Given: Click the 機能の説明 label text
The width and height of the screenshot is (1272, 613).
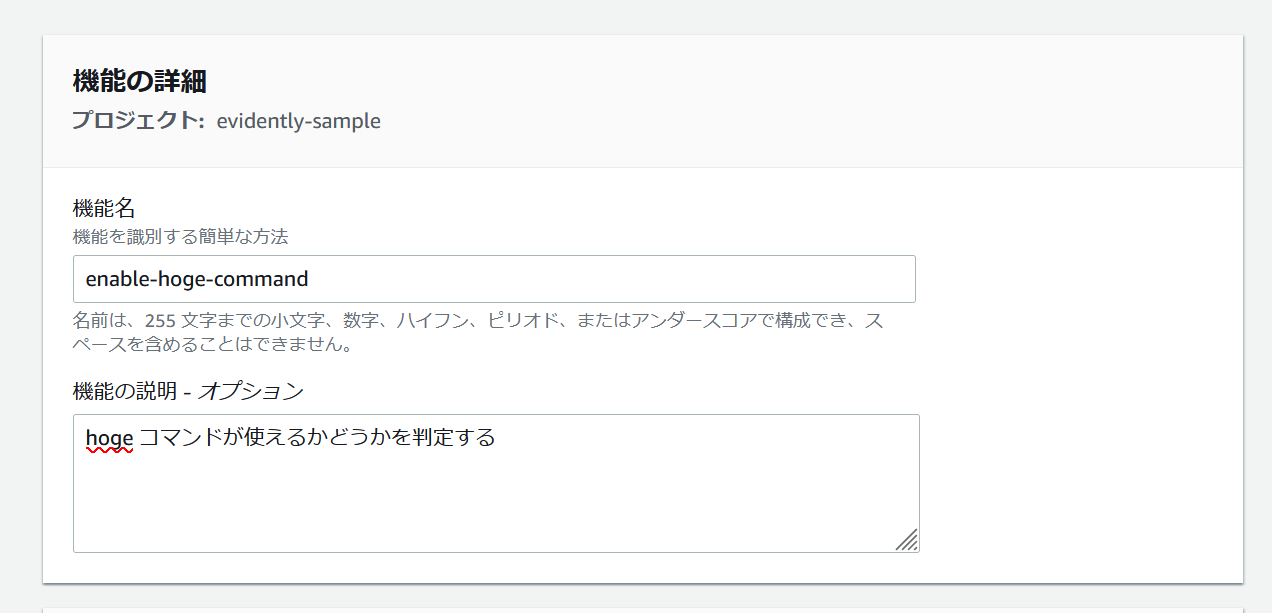Looking at the screenshot, I should [x=126, y=390].
